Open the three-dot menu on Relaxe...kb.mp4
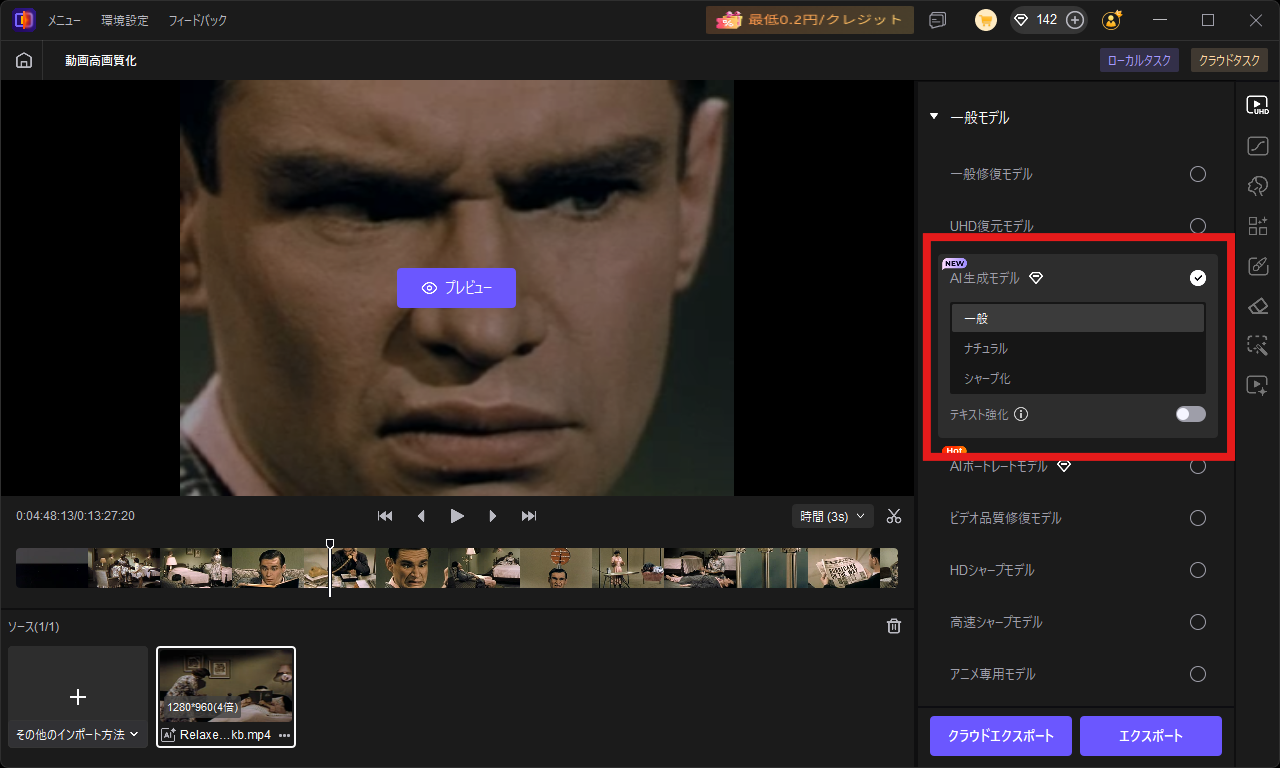Image resolution: width=1280 pixels, height=768 pixels. tap(284, 735)
